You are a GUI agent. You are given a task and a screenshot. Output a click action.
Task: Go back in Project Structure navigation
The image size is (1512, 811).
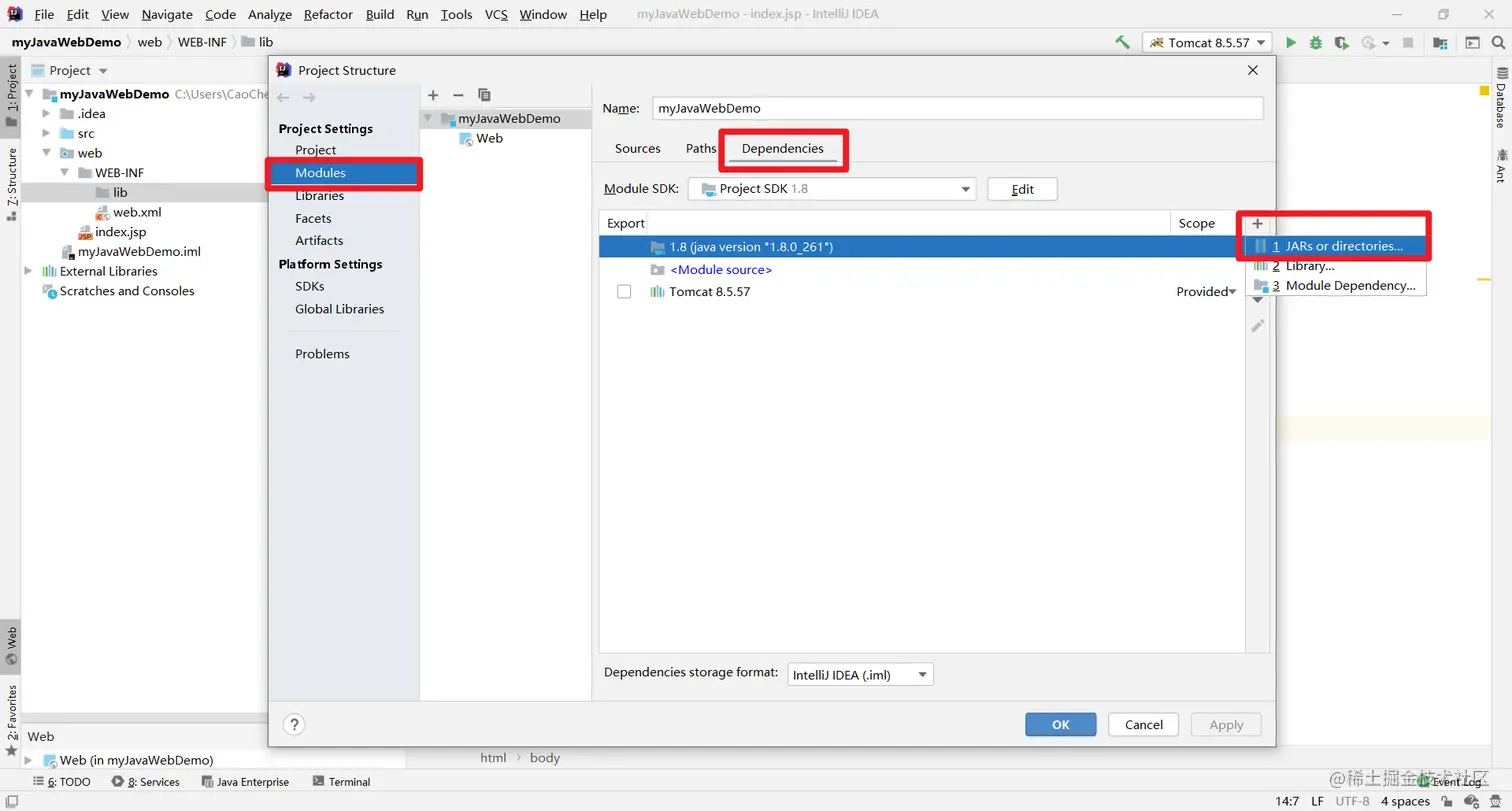pos(283,97)
